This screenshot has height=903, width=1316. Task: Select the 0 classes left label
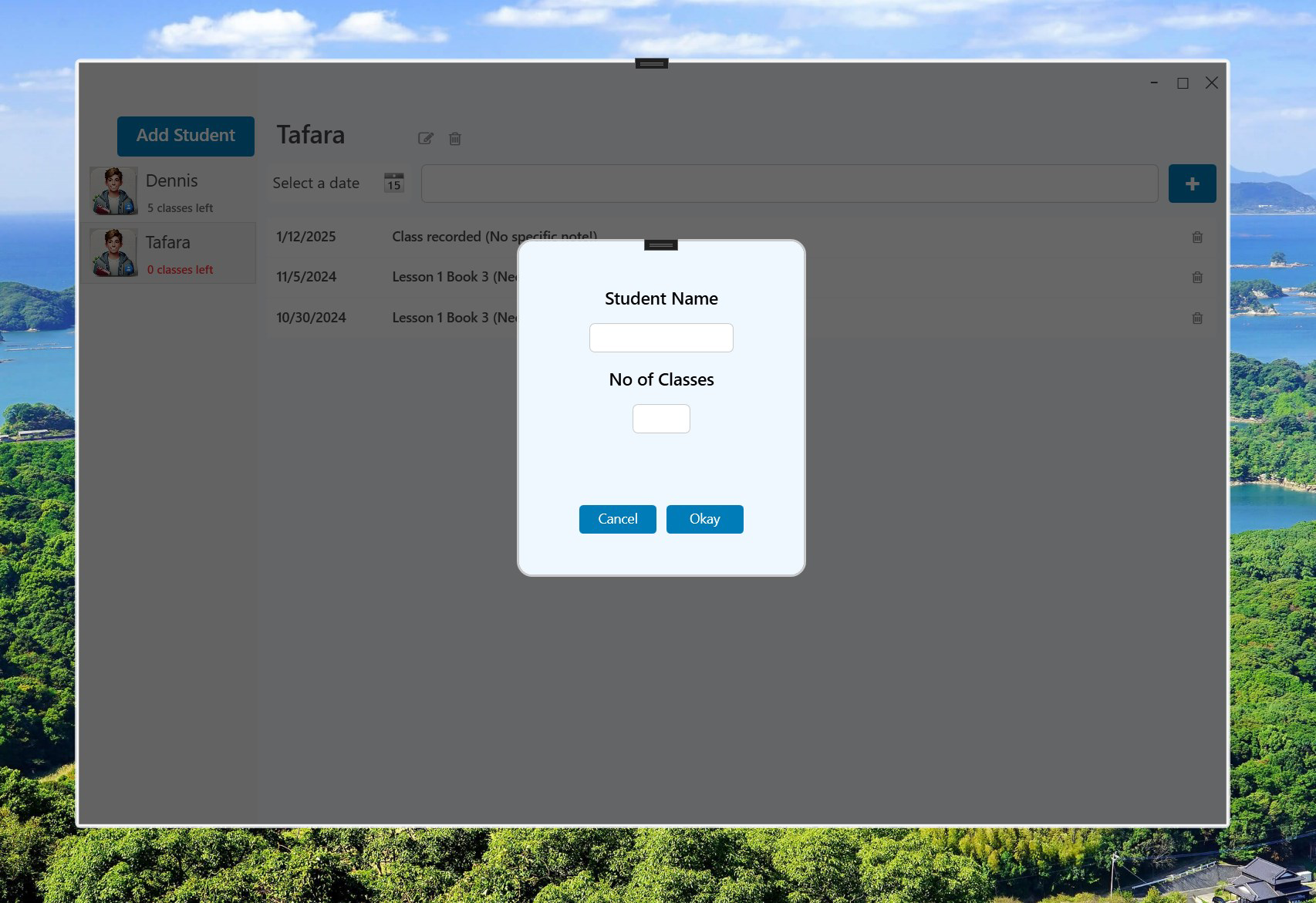tap(181, 270)
